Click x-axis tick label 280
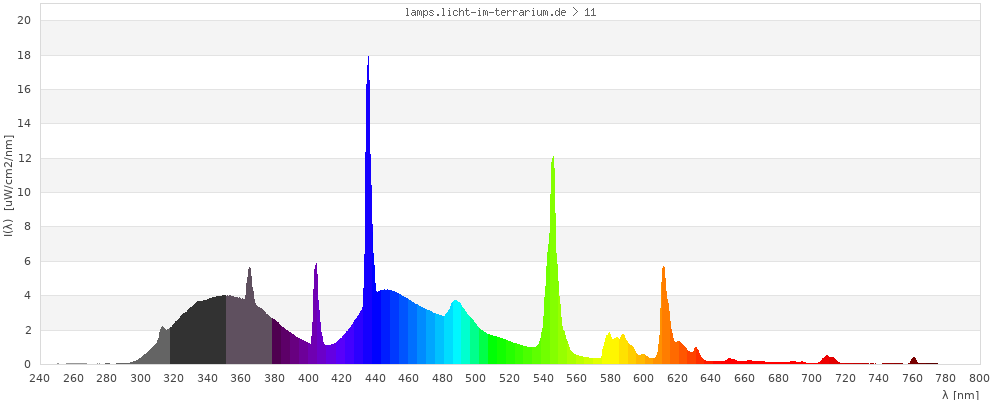This screenshot has height=400, width=1000. [107, 378]
